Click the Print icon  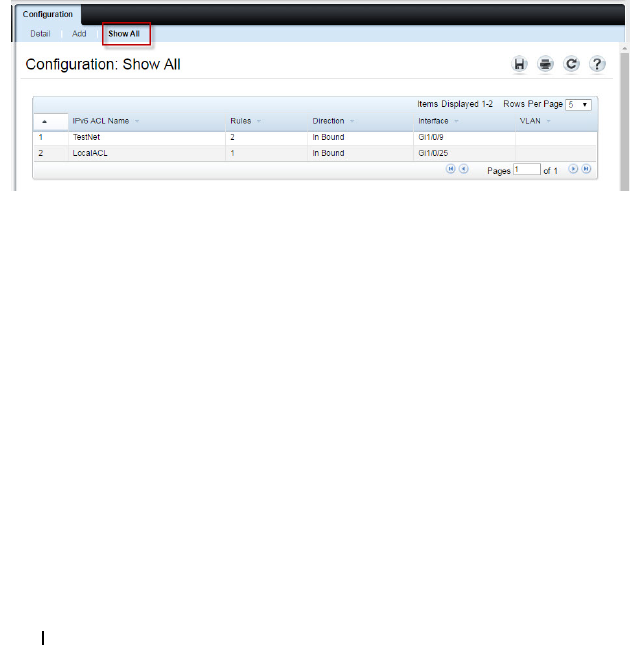[545, 64]
